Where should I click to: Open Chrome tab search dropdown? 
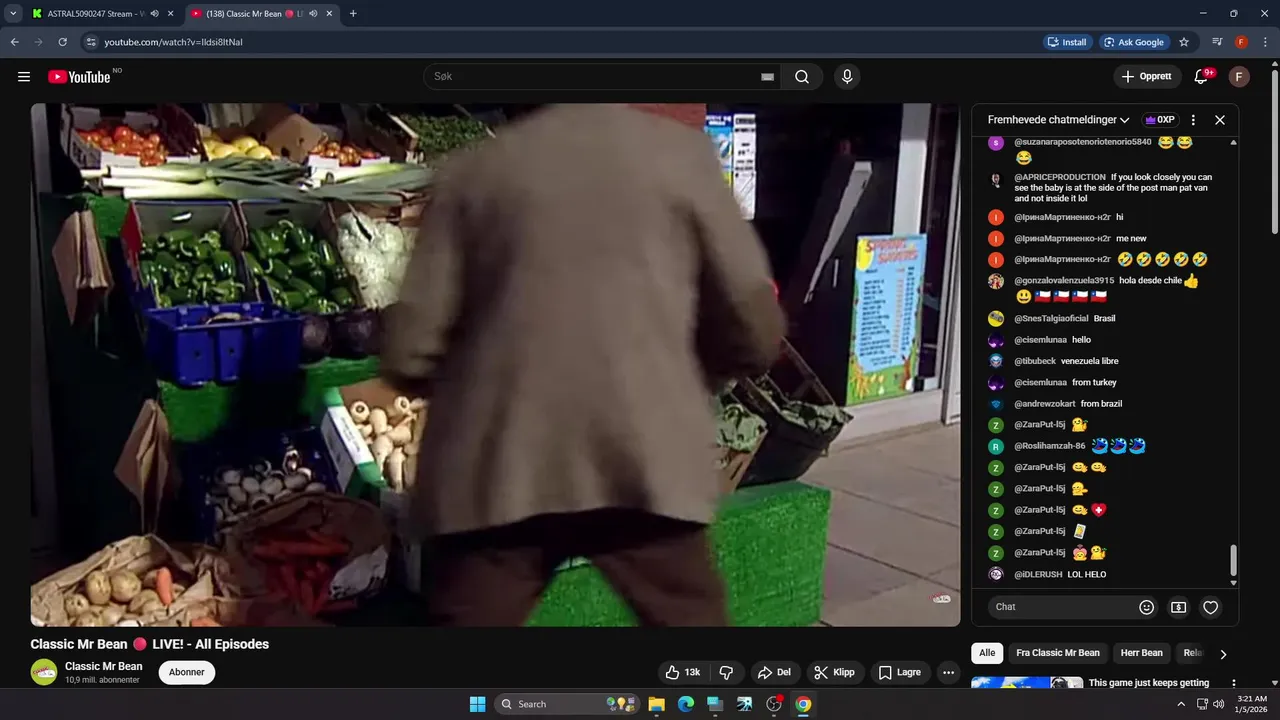click(12, 14)
